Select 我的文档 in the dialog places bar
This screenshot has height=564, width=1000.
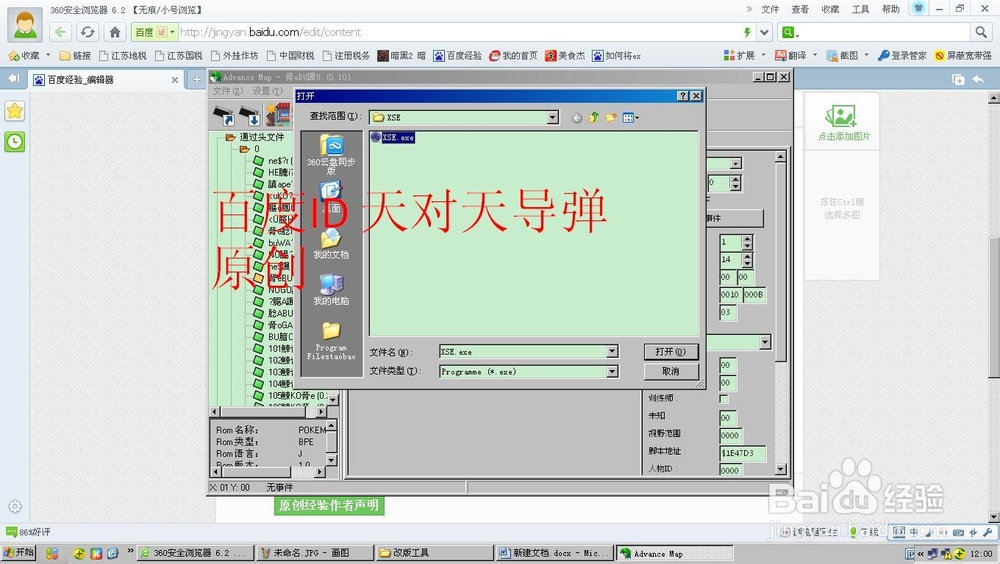(331, 244)
